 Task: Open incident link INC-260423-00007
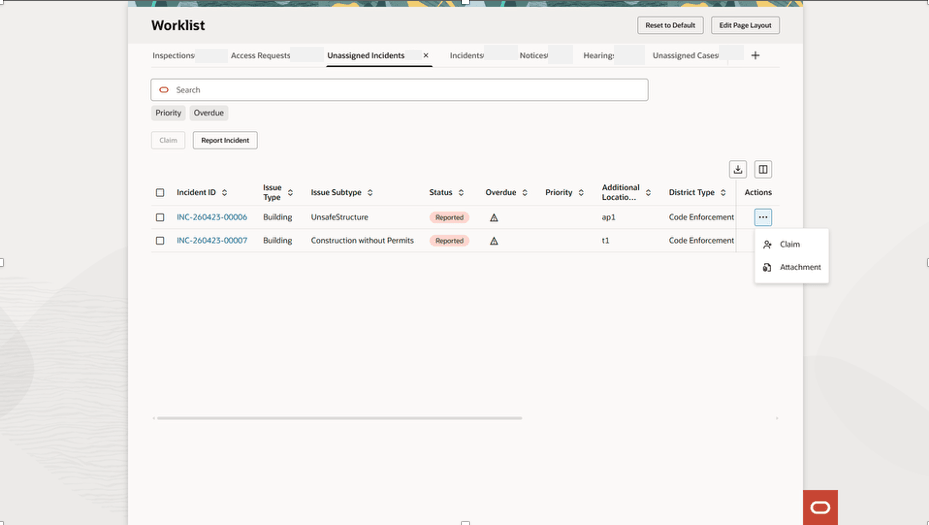point(212,241)
